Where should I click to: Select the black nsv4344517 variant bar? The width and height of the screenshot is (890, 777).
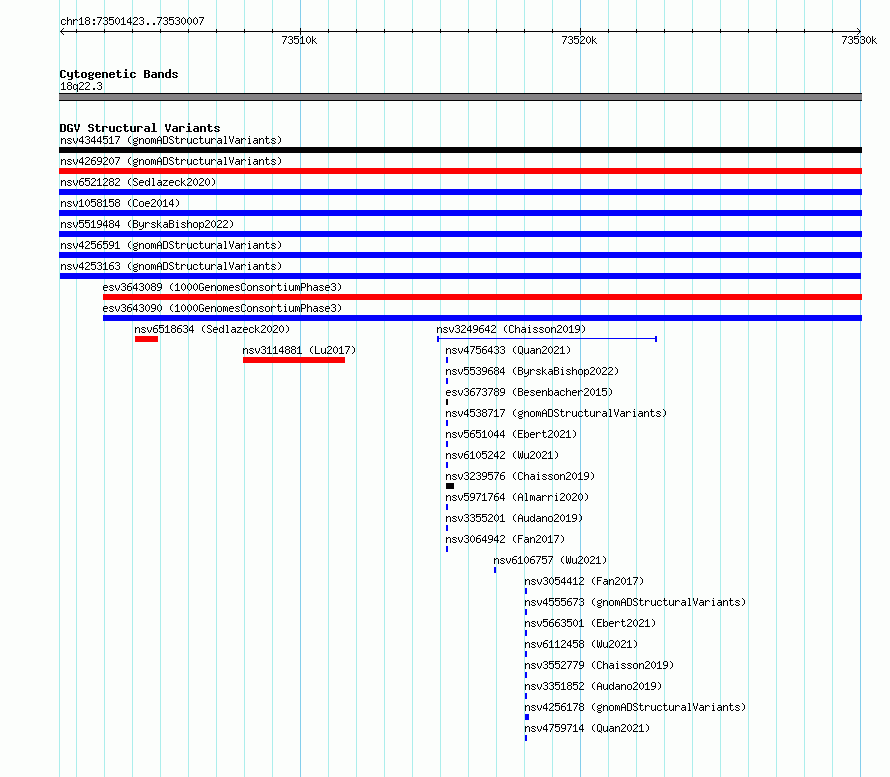coord(460,150)
